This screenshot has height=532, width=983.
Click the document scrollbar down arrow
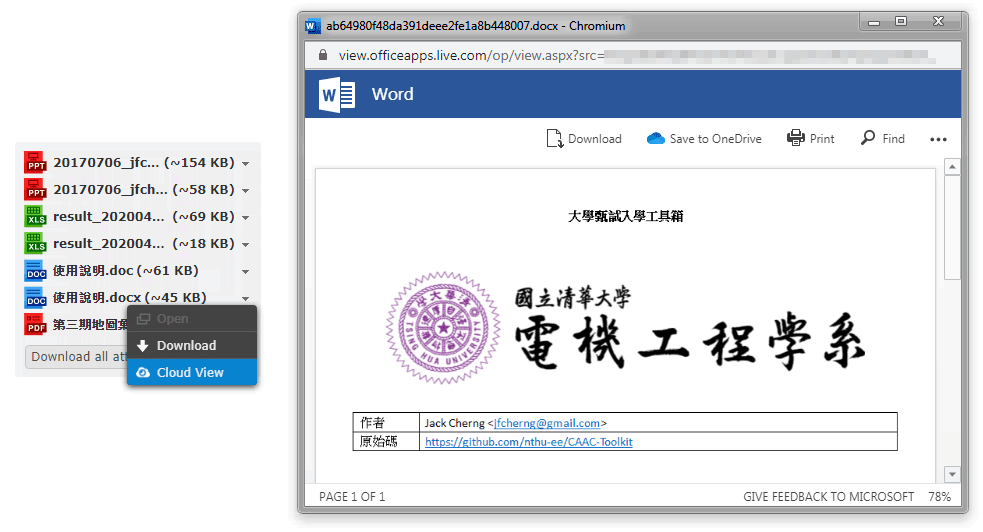952,474
